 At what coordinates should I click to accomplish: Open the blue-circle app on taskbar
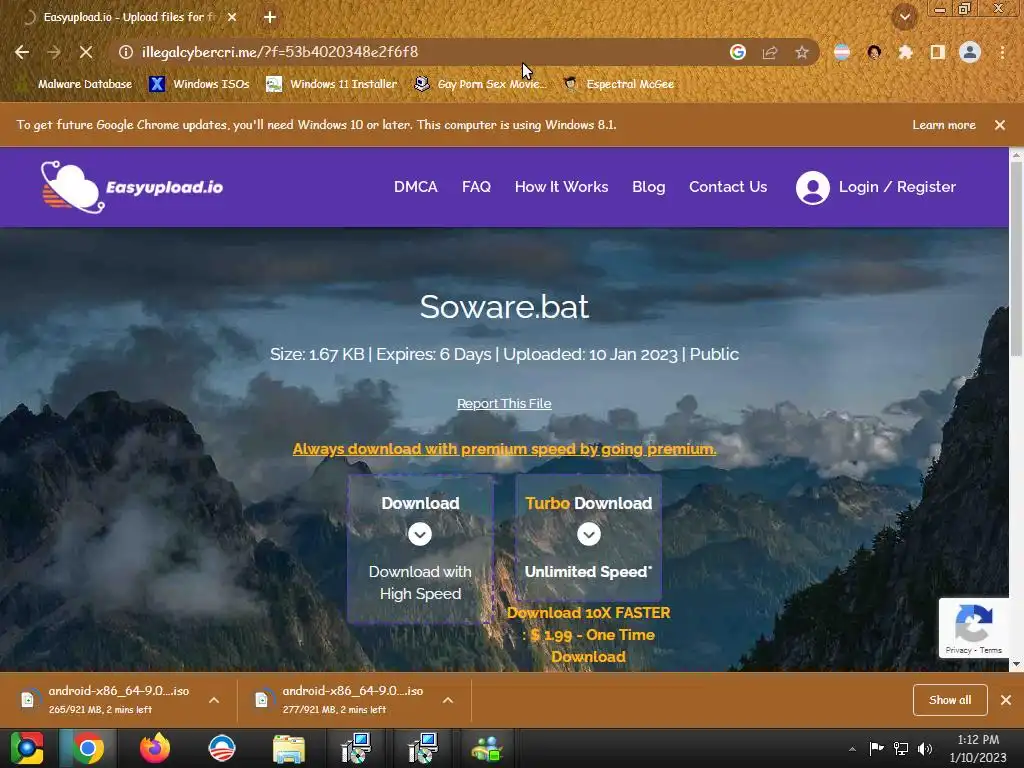pyautogui.click(x=221, y=748)
